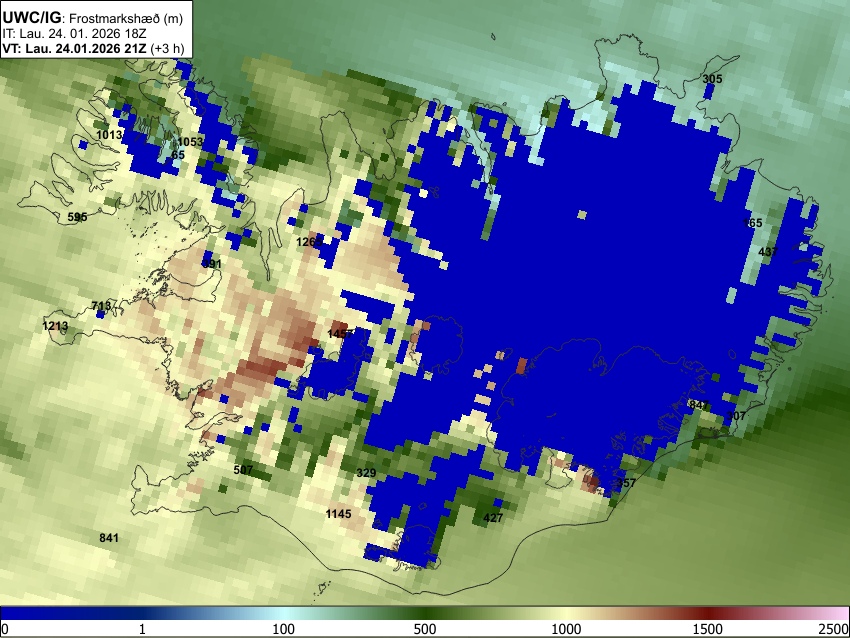Click the map value '1053'
The height and width of the screenshot is (638, 850).
coord(190,142)
